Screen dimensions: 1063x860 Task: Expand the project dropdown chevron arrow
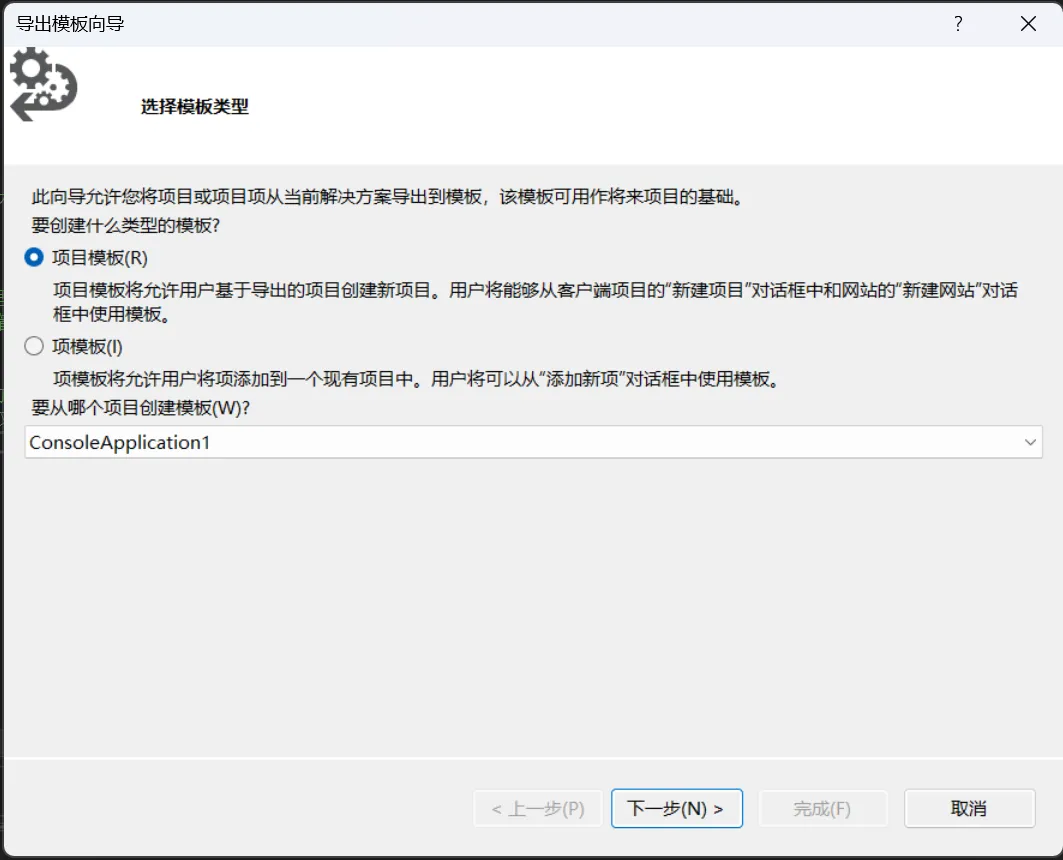pos(1030,442)
